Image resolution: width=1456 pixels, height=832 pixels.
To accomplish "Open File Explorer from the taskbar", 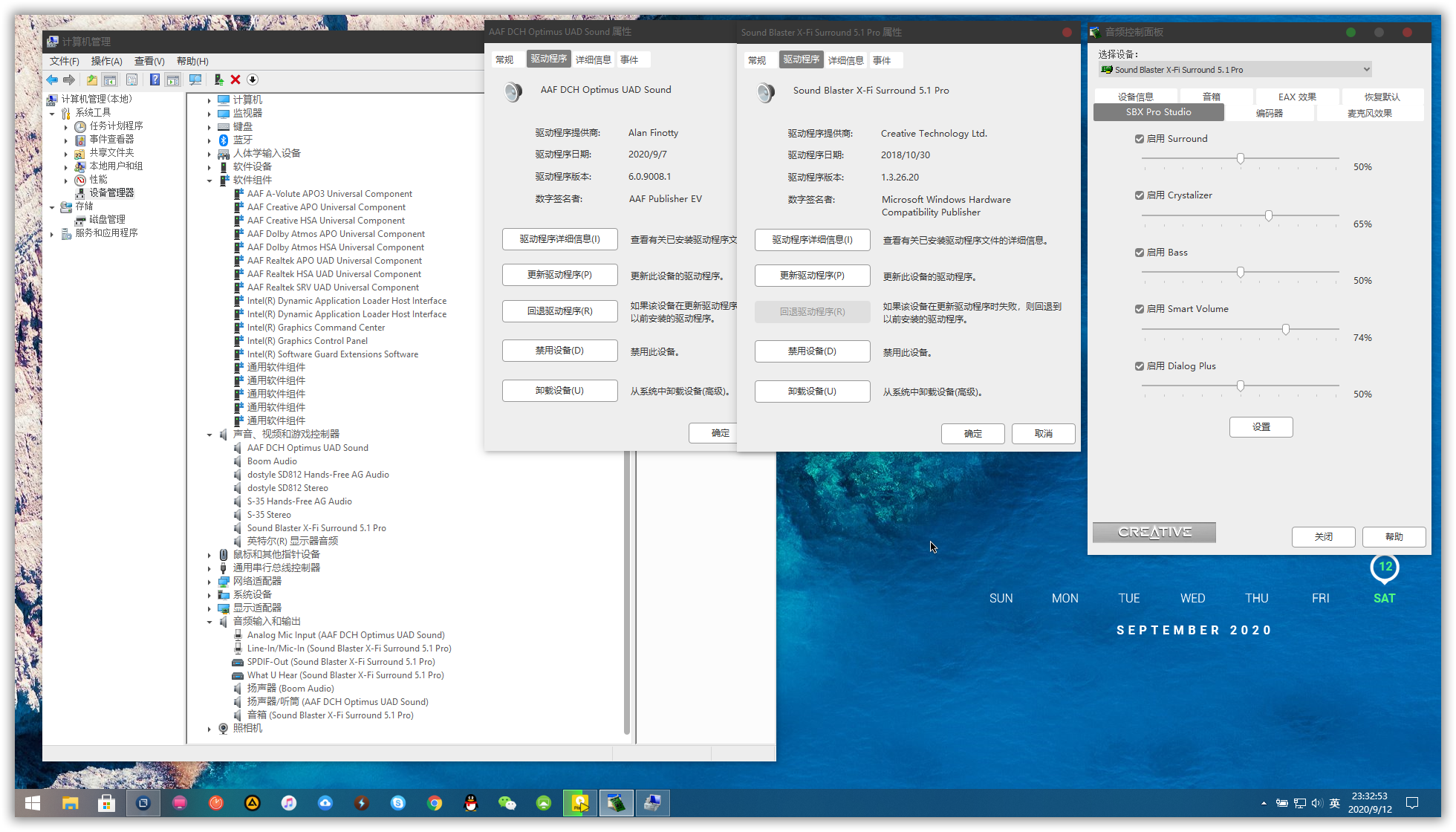I will click(x=70, y=803).
